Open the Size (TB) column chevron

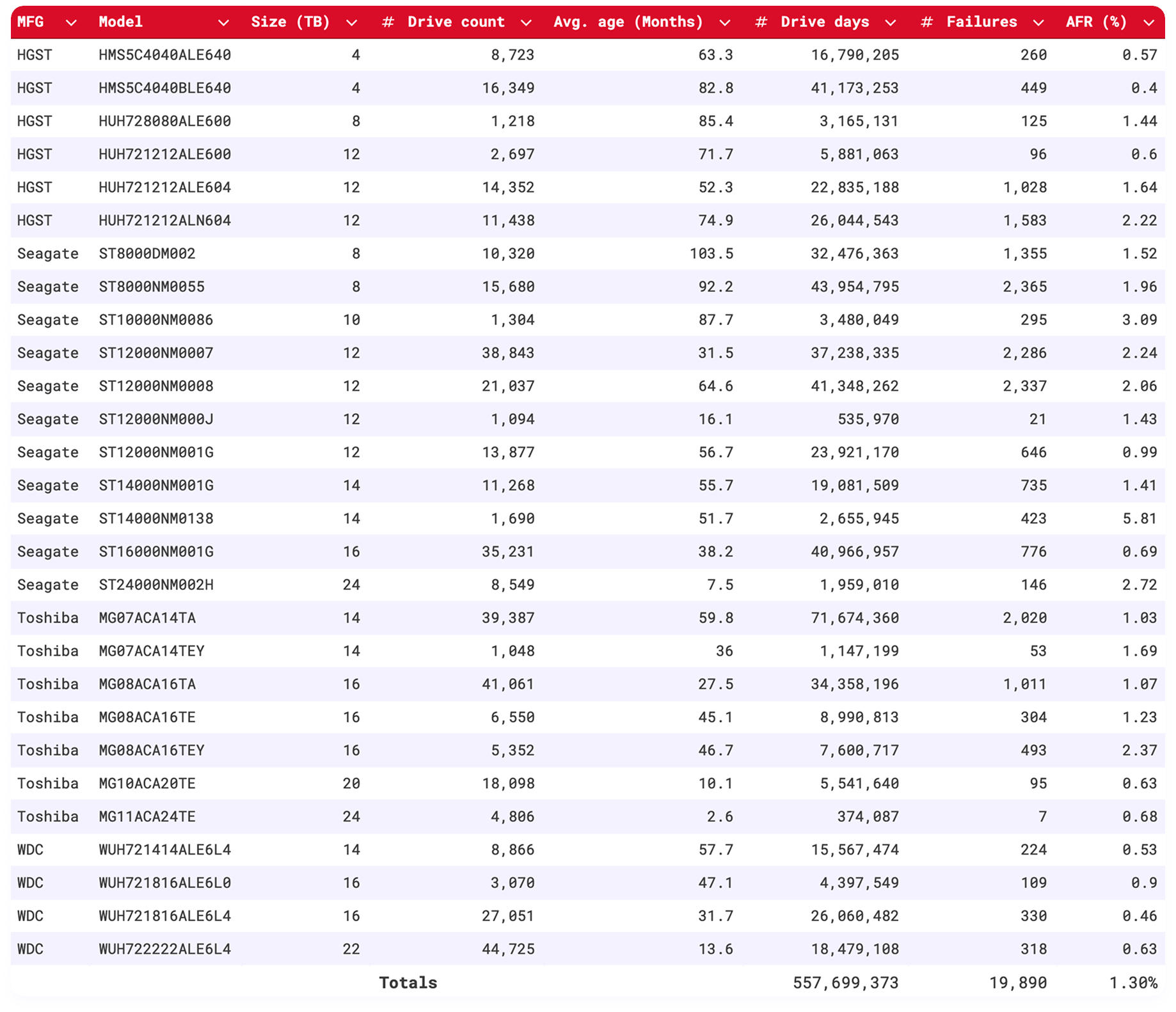(x=351, y=23)
